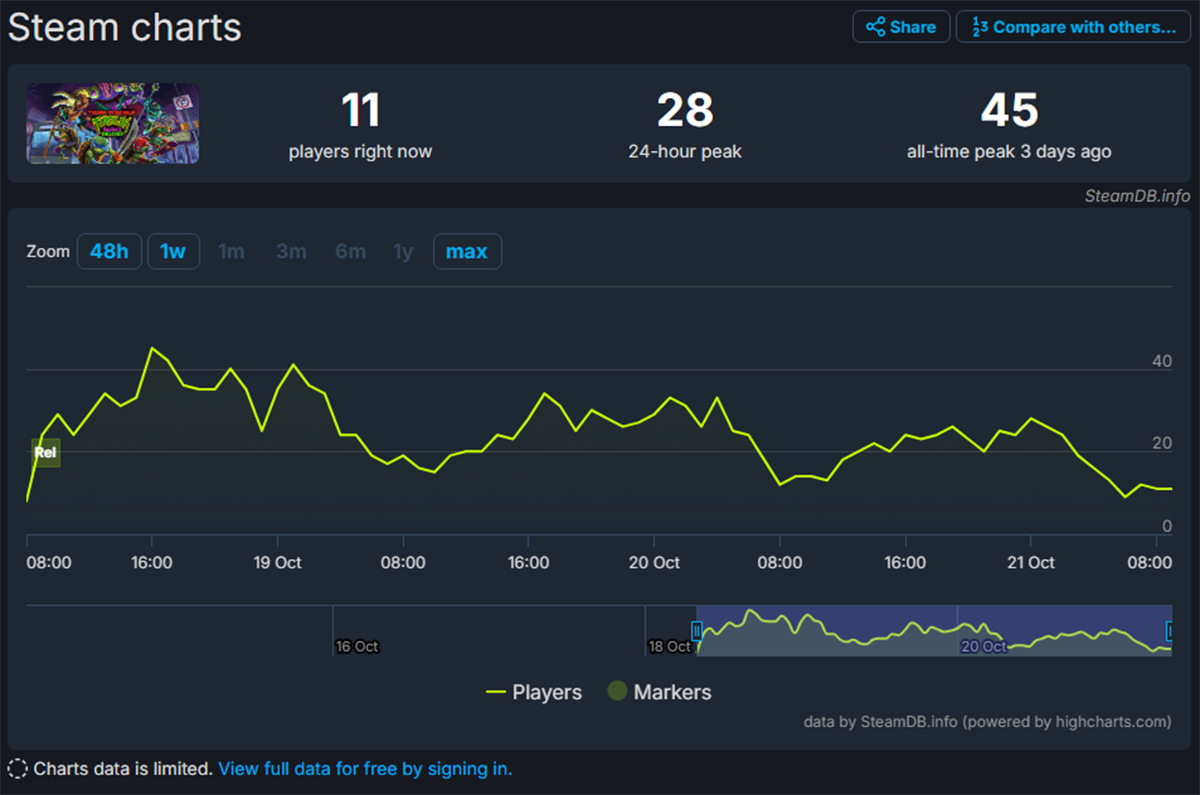
Task: Click the share icon in Share button
Action: 875,27
